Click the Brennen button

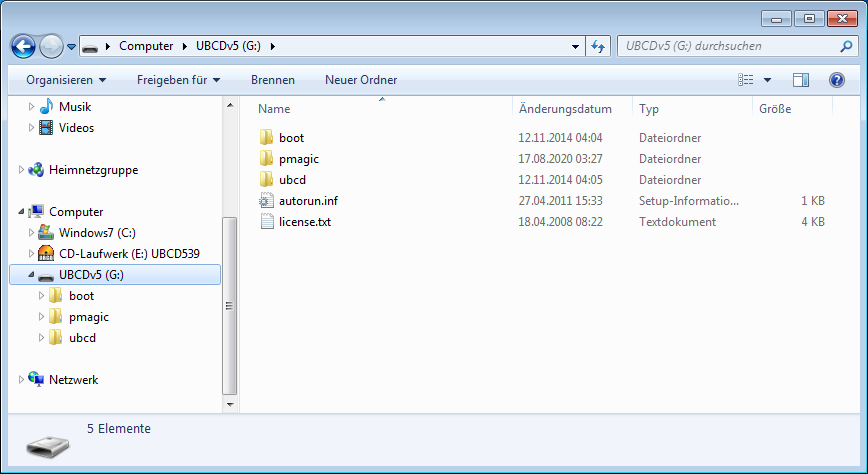(x=272, y=80)
